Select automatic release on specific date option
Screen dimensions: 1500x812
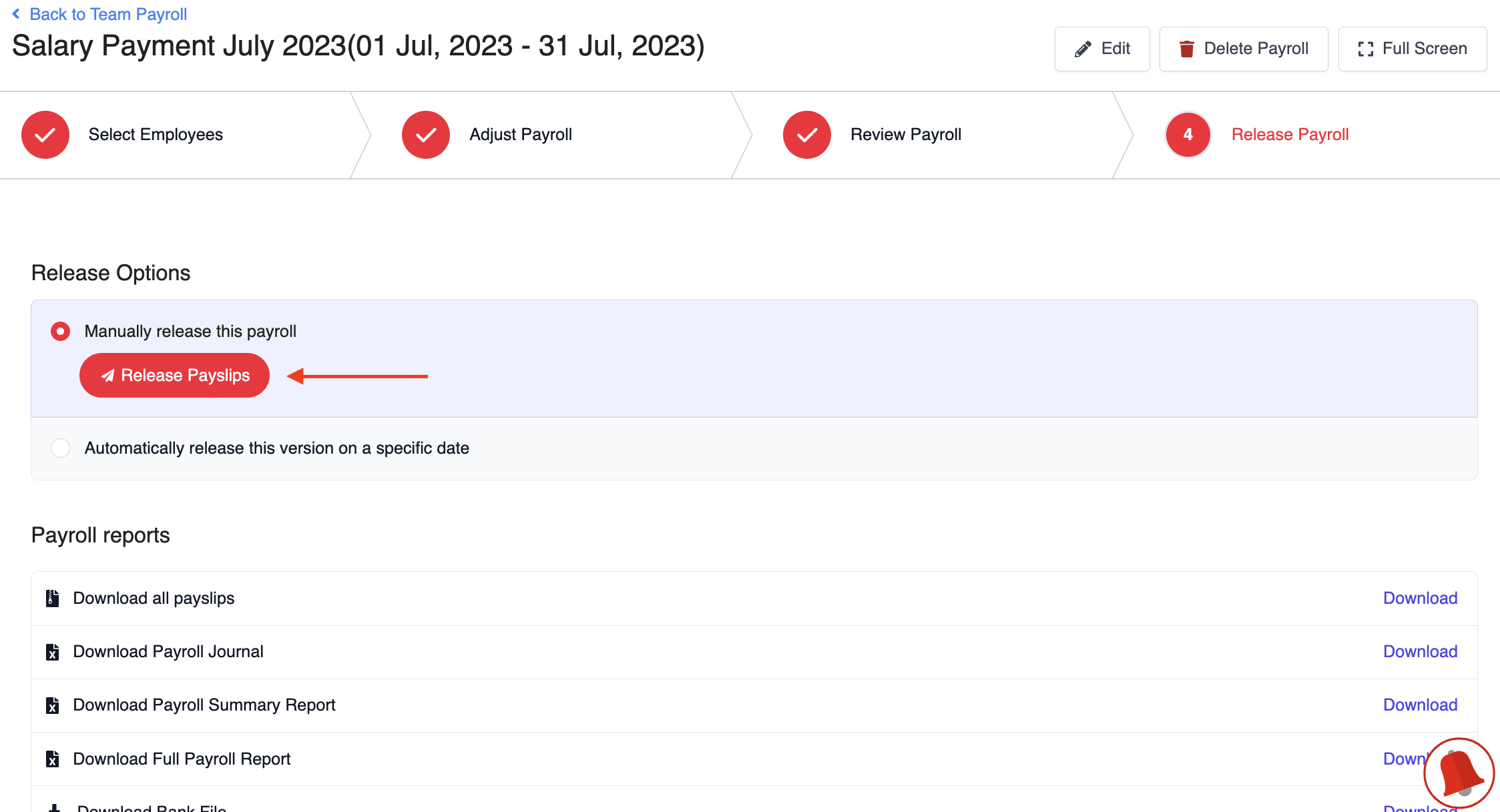tap(61, 448)
